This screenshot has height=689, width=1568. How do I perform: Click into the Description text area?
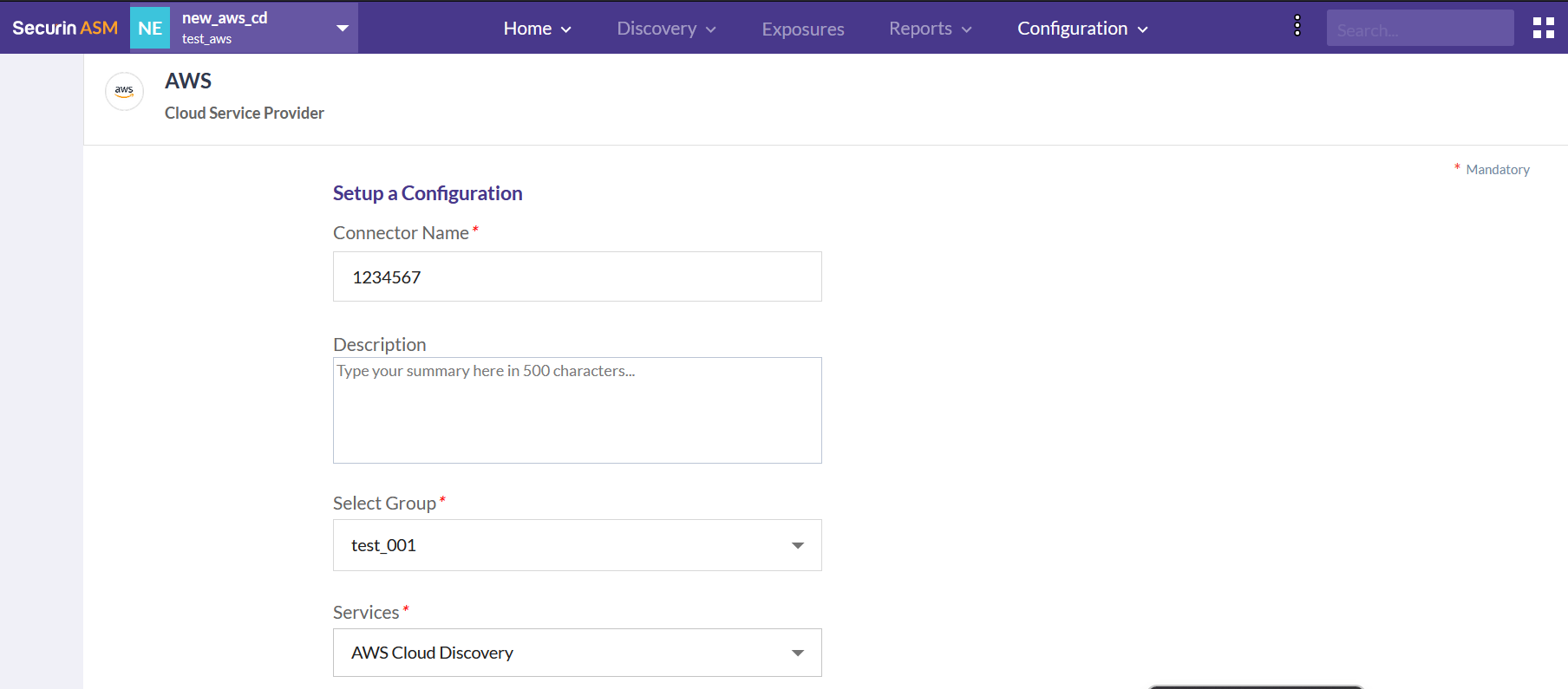(578, 410)
